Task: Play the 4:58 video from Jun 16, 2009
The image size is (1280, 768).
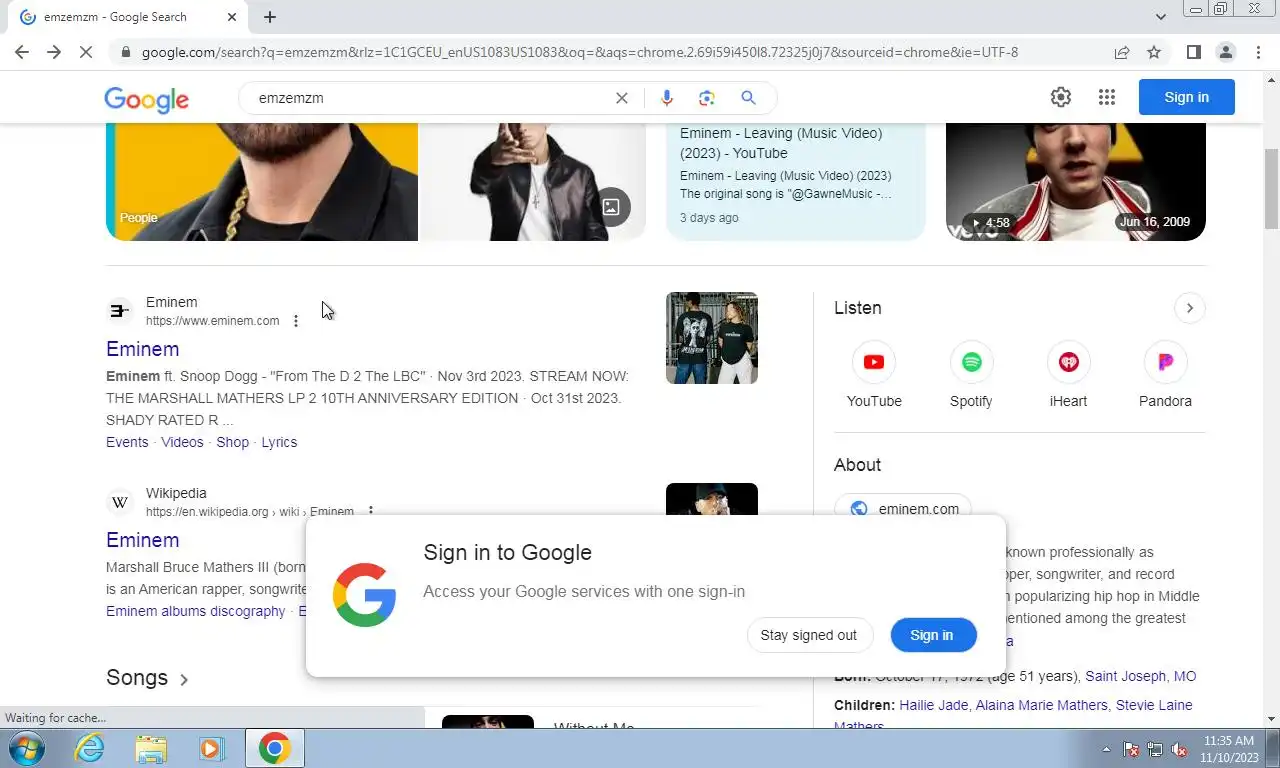Action: click(x=1076, y=181)
